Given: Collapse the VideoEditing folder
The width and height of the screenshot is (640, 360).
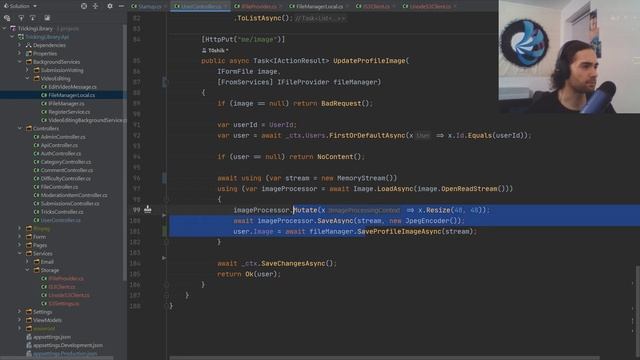Looking at the screenshot, I should coord(27,78).
